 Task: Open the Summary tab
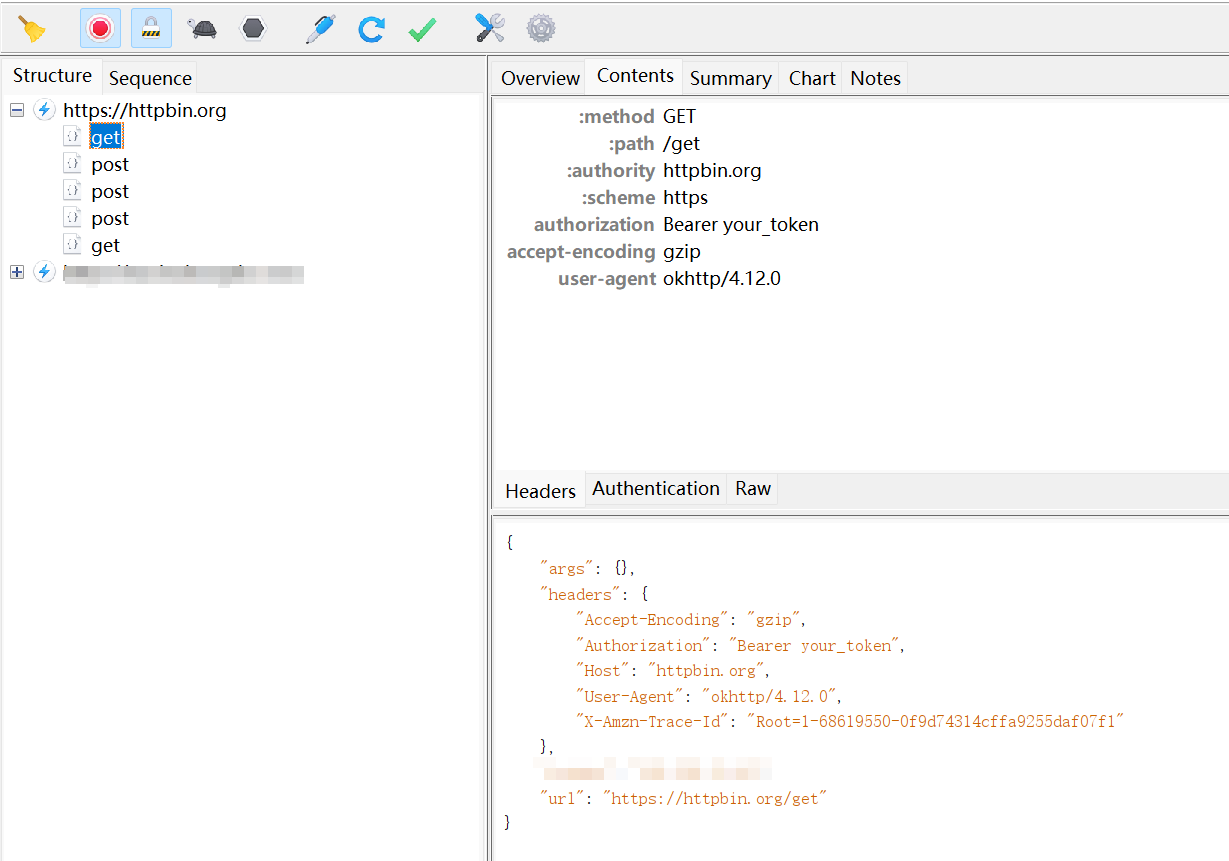pos(730,78)
